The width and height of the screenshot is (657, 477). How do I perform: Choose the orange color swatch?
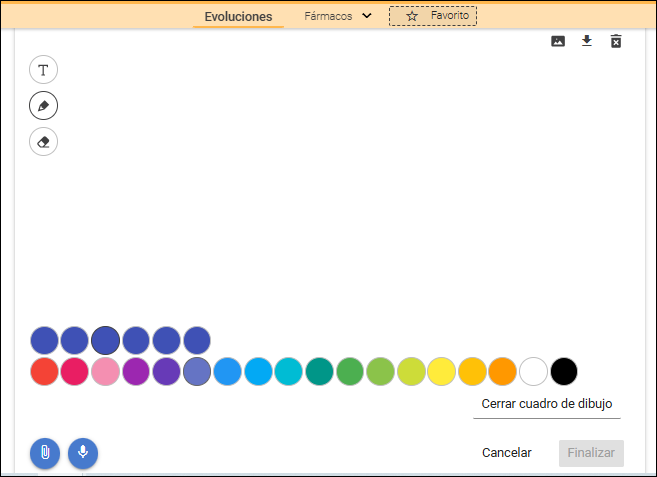coord(502,371)
